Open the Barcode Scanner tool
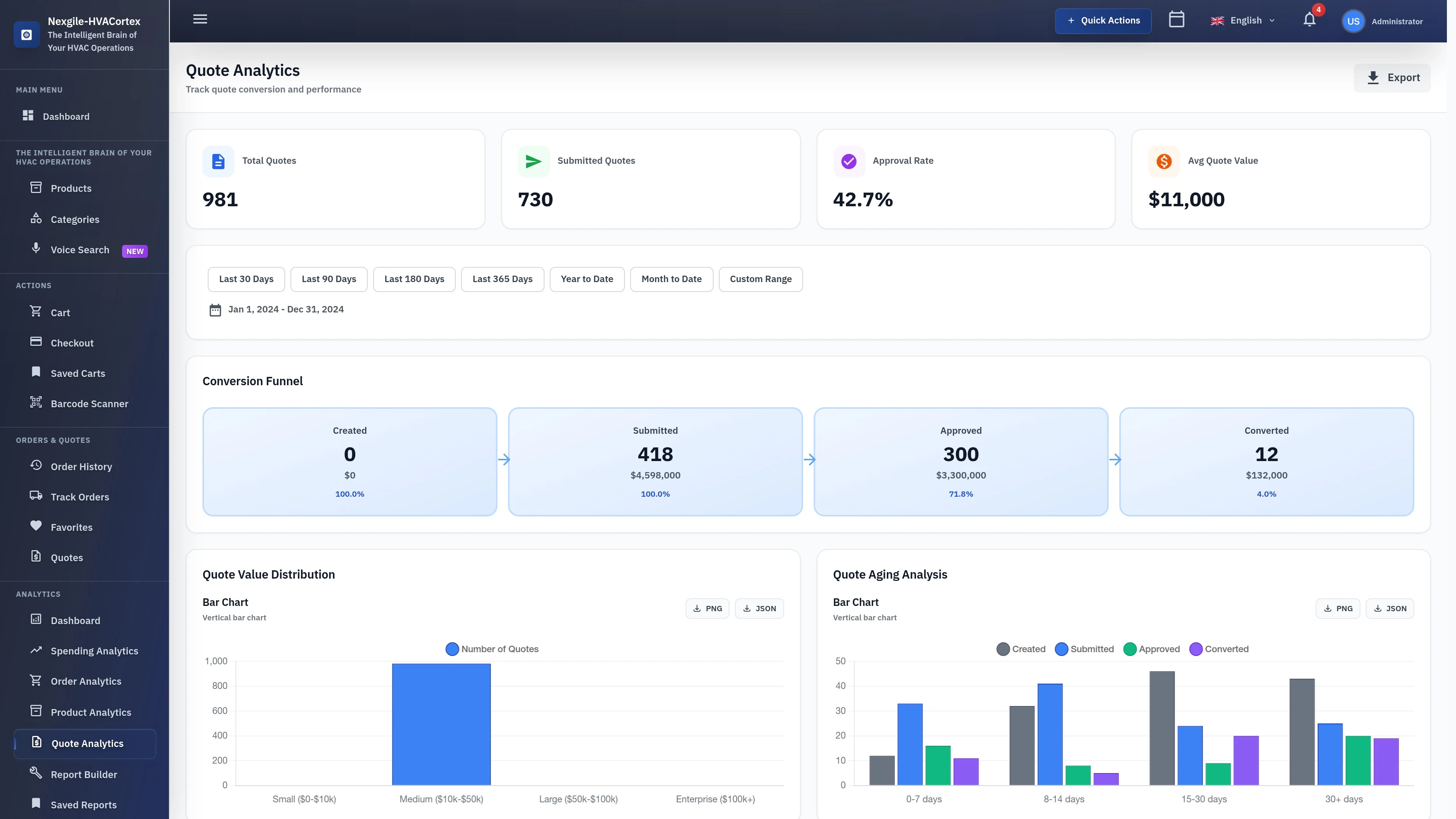1456x819 pixels. [x=89, y=403]
